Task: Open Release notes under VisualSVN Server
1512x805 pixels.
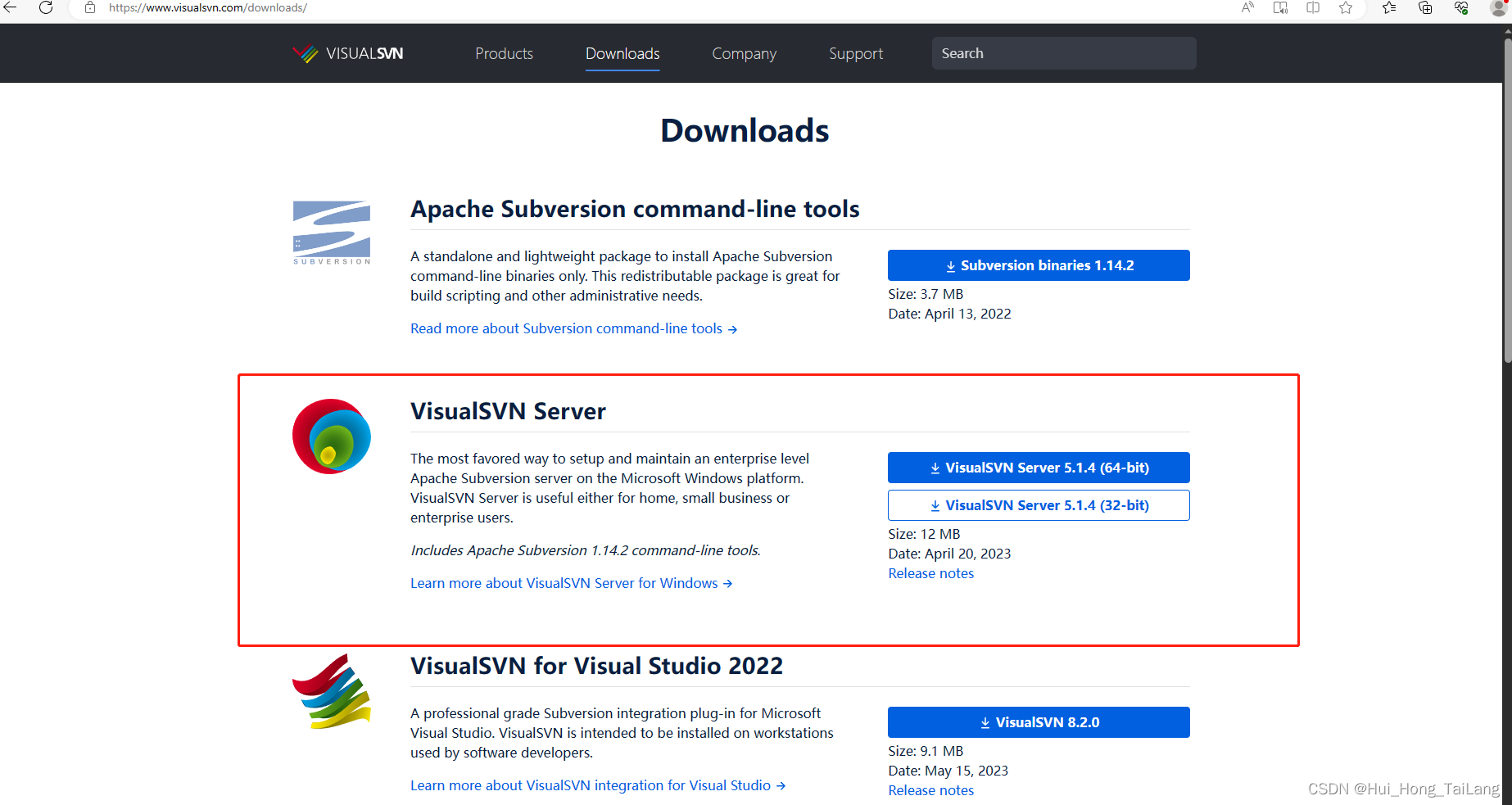Action: tap(931, 573)
